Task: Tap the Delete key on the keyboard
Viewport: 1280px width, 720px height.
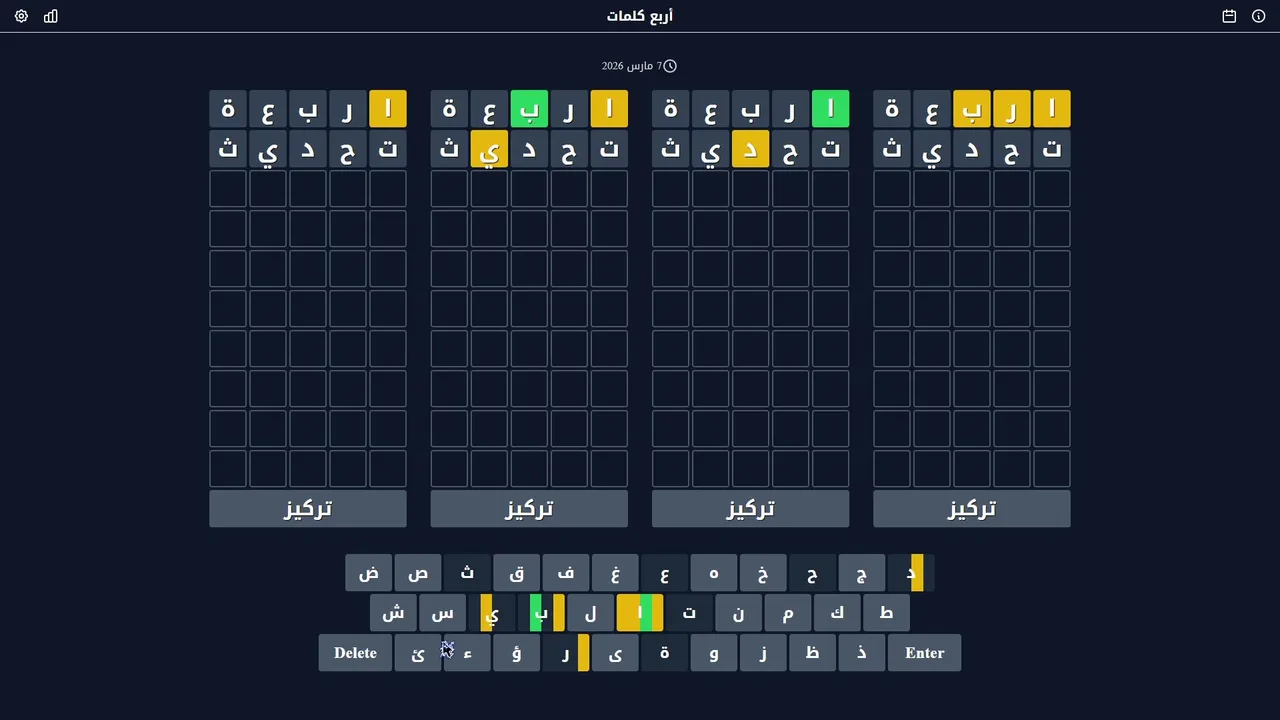Action: 356,653
